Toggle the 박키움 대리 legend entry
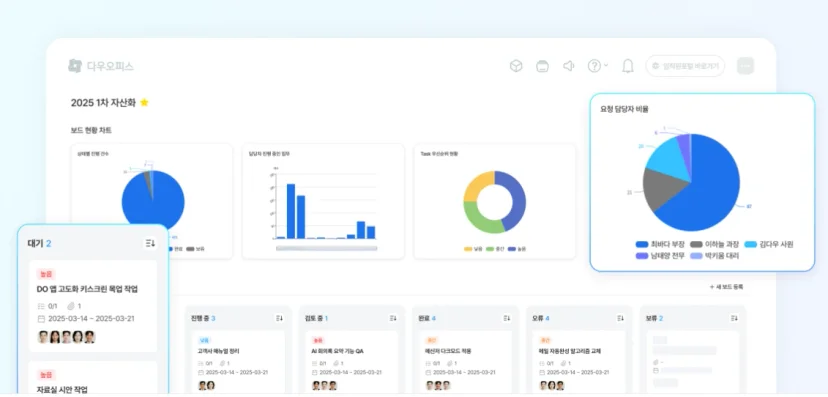The height and width of the screenshot is (397, 828). pyautogui.click(x=714, y=256)
